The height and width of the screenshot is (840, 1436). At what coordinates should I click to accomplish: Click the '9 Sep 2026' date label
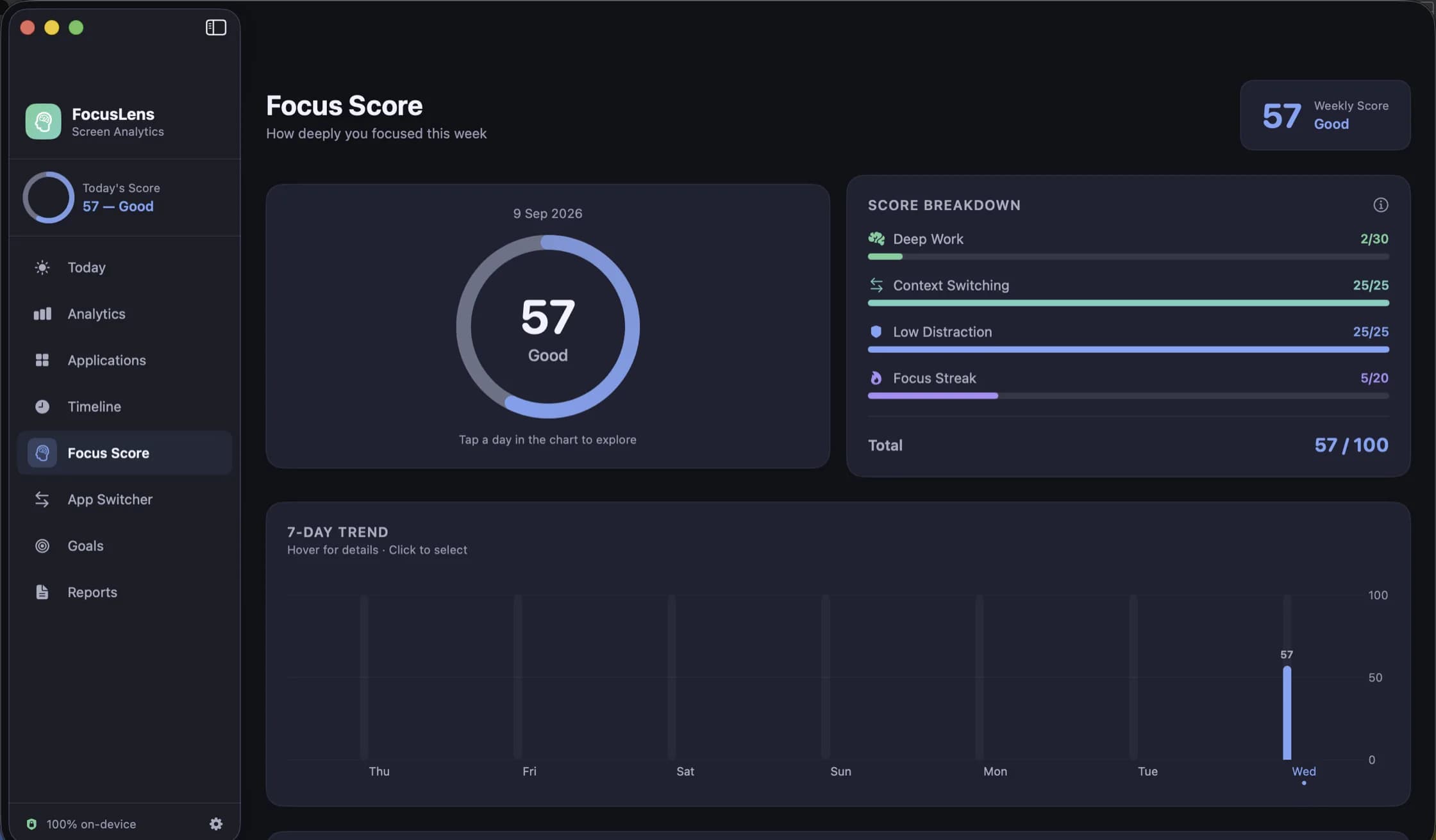[547, 213]
